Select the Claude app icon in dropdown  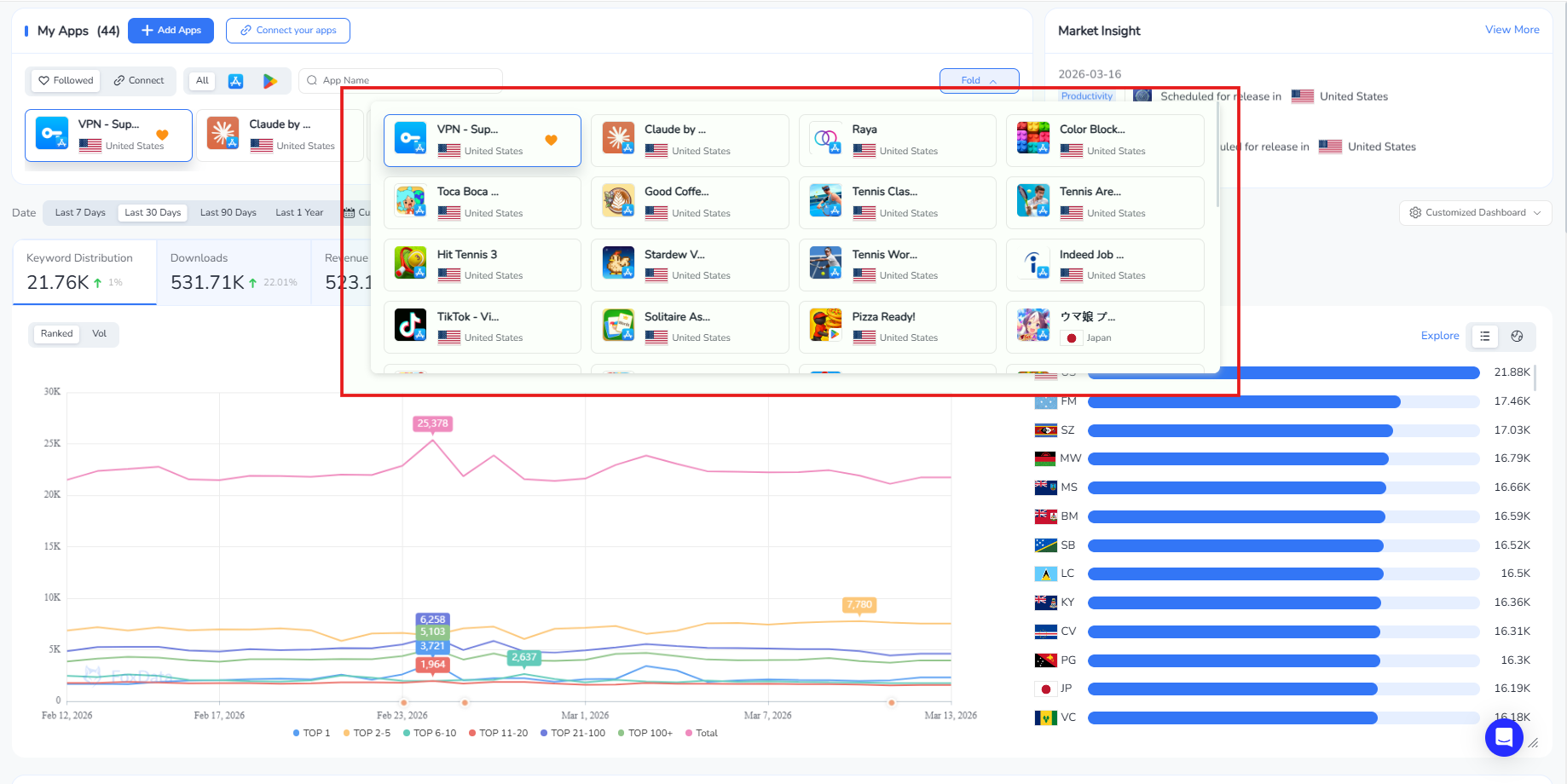click(x=618, y=138)
